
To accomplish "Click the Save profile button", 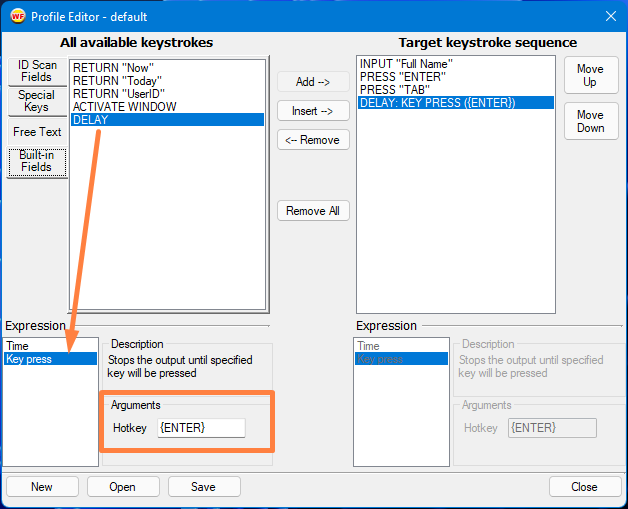I will [204, 487].
